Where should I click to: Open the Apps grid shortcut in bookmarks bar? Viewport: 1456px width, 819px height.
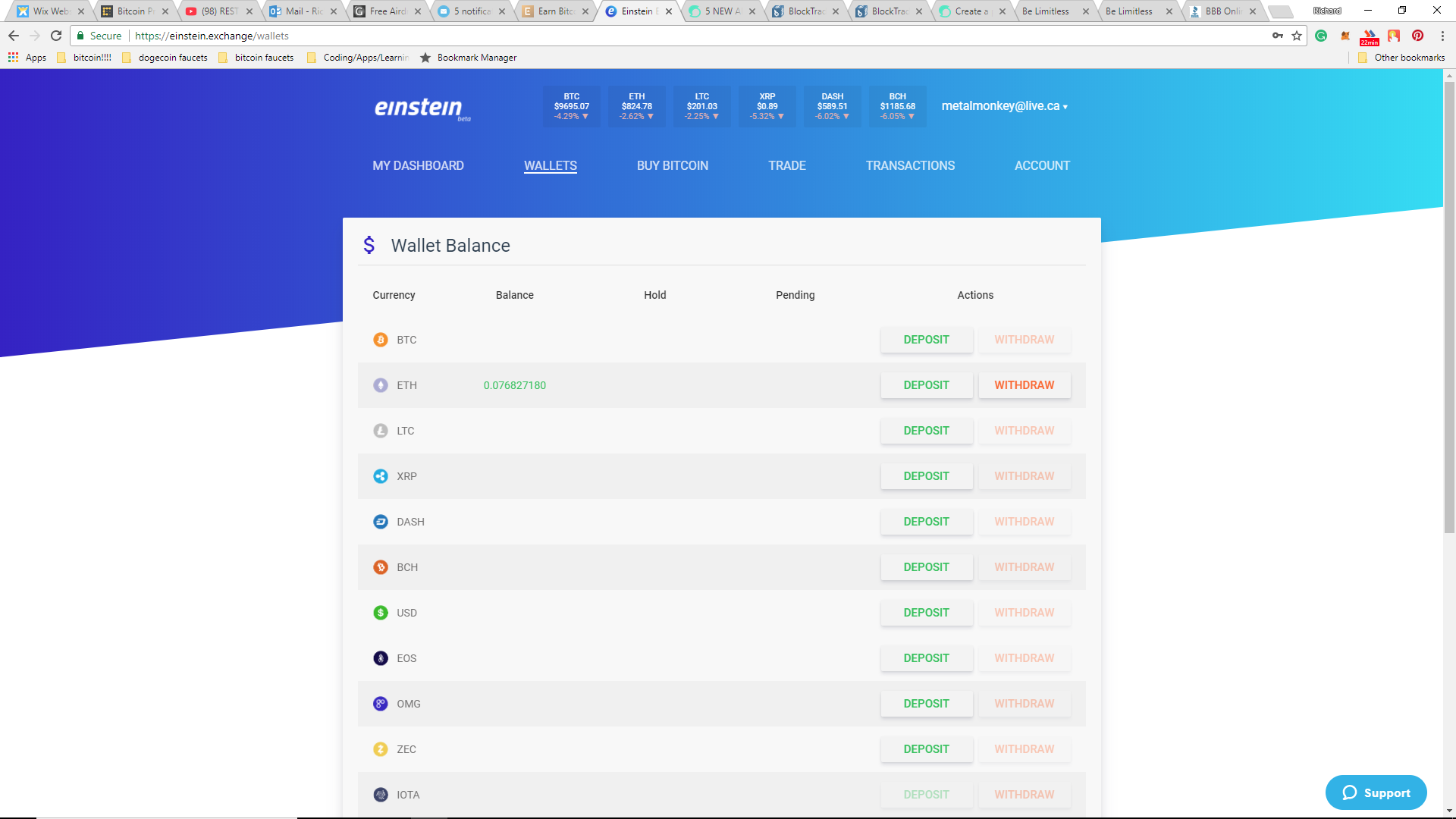[x=27, y=58]
